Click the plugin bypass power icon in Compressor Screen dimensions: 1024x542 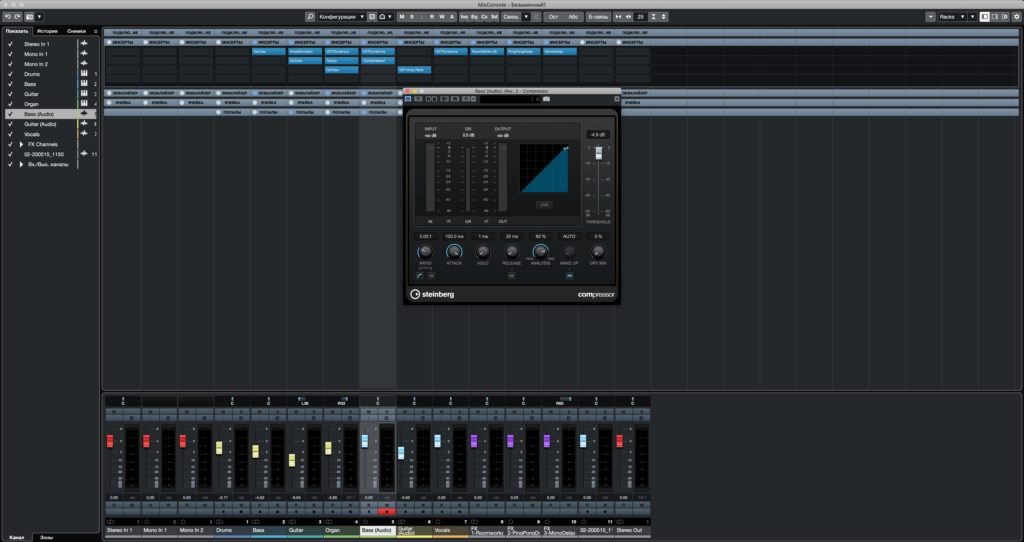tap(408, 99)
